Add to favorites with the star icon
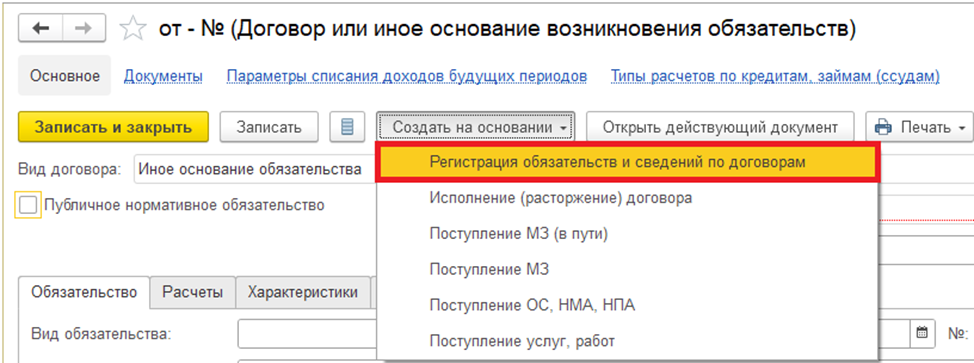The image size is (974, 363). (132, 29)
